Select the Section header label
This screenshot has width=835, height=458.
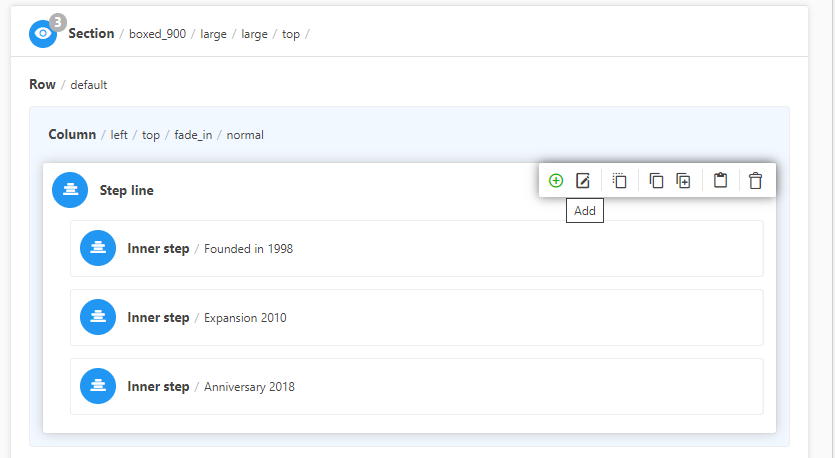91,34
